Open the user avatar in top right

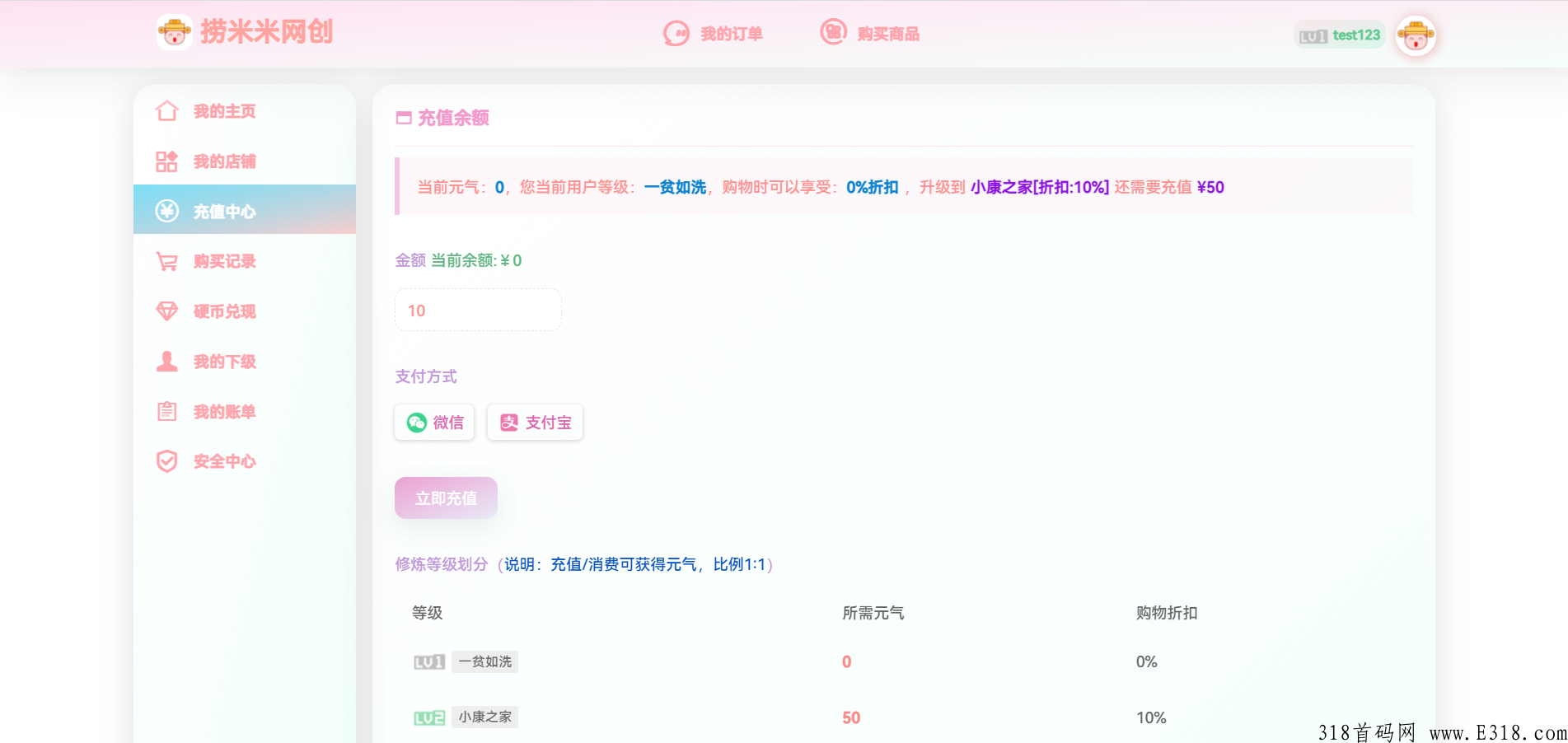point(1416,35)
